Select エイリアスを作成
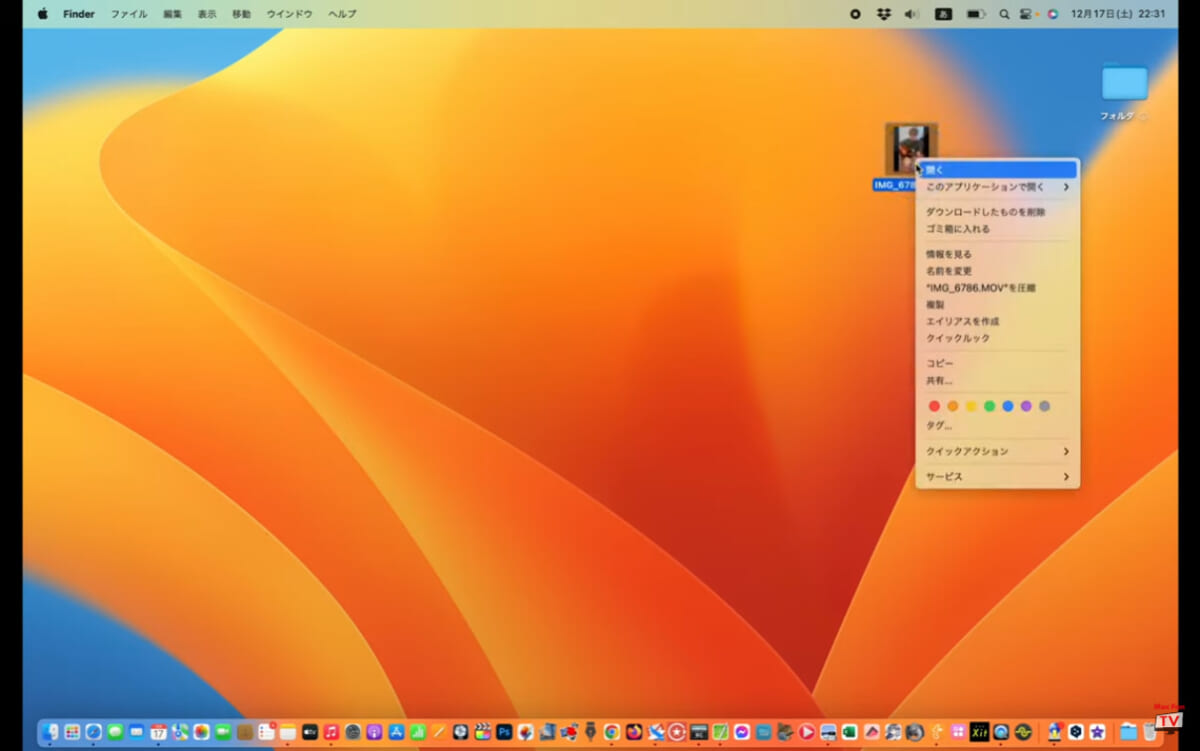The width and height of the screenshot is (1200, 751). pos(997,321)
